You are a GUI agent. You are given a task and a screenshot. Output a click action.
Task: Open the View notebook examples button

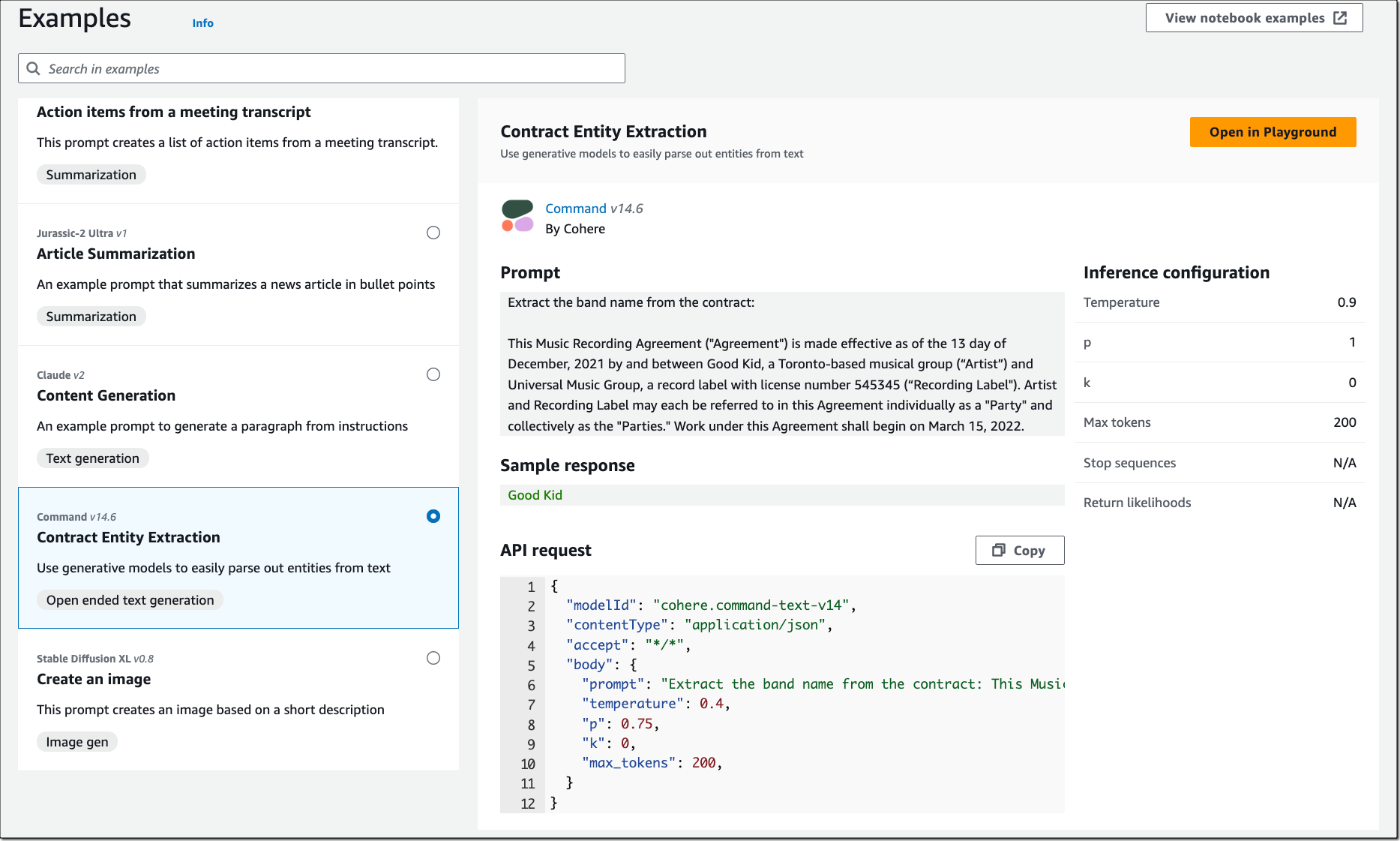[x=1254, y=18]
